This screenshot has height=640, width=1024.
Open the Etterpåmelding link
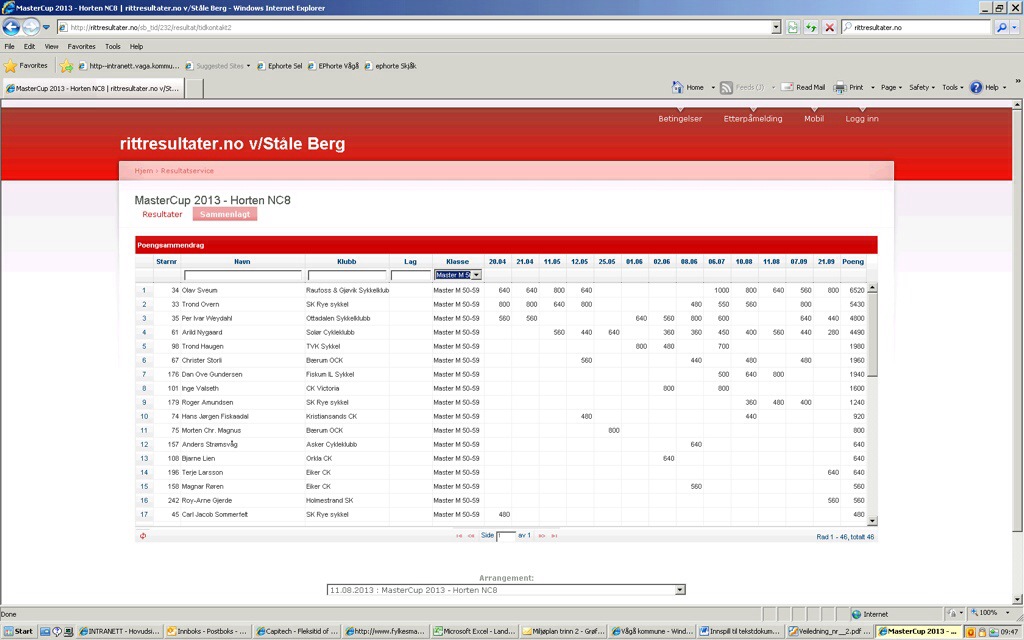pos(753,118)
